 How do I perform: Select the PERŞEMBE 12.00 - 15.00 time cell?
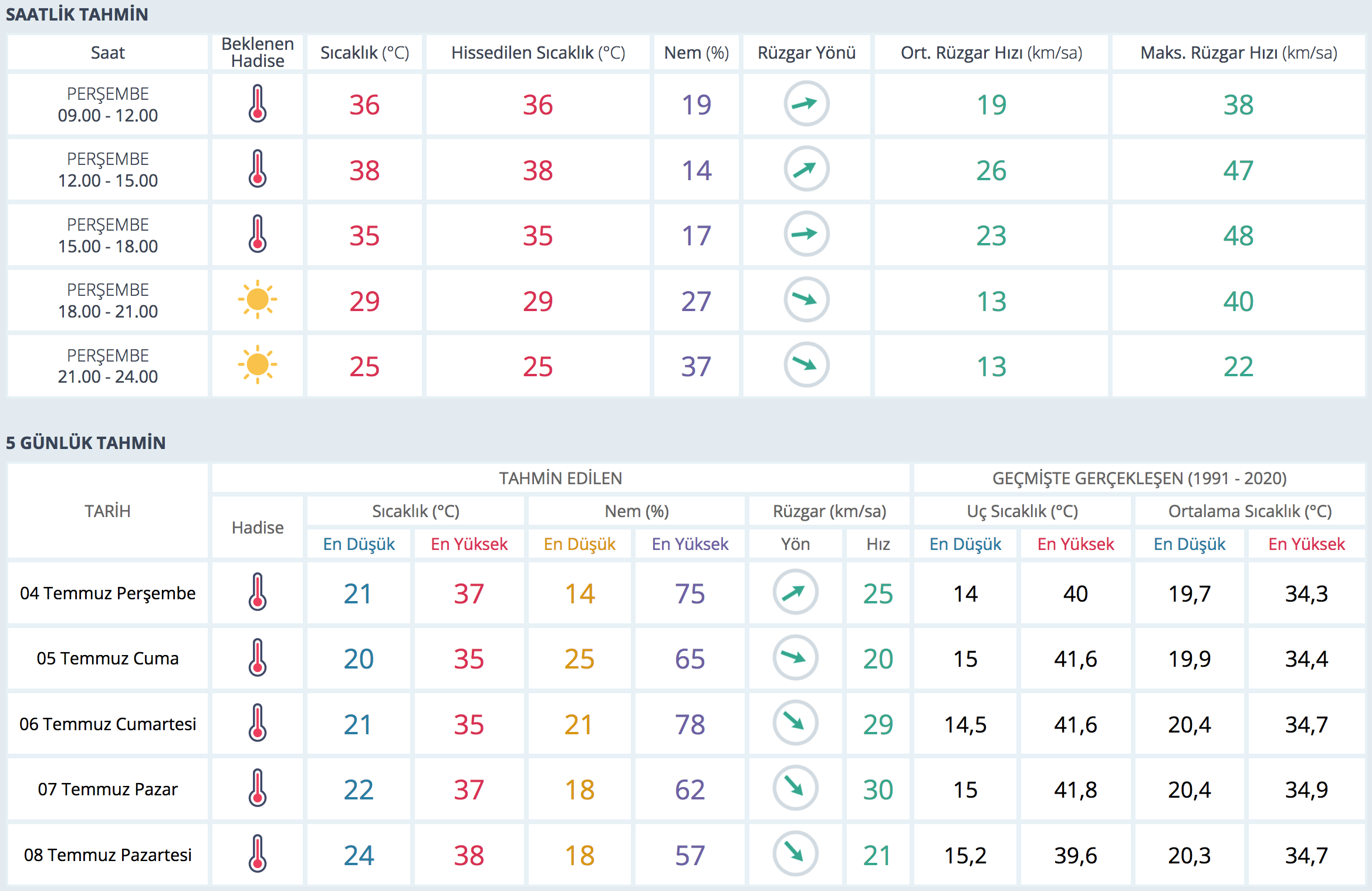coord(107,170)
